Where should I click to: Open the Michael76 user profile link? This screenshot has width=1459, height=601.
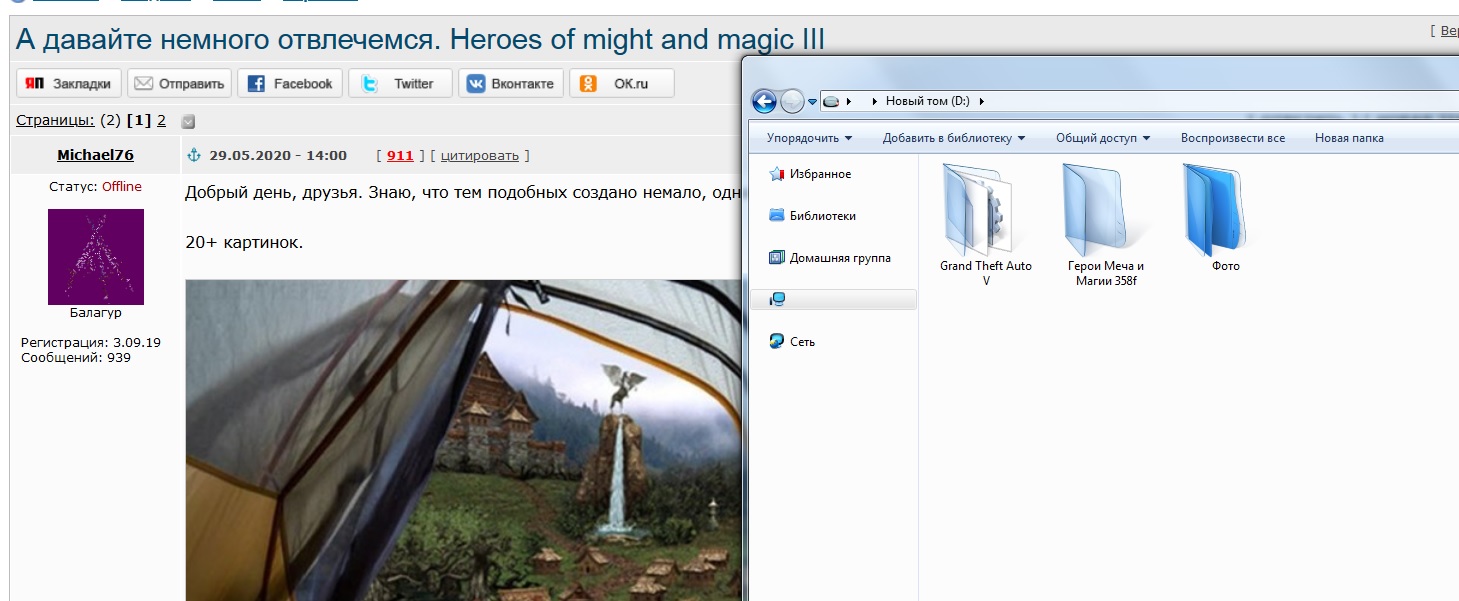(x=95, y=155)
